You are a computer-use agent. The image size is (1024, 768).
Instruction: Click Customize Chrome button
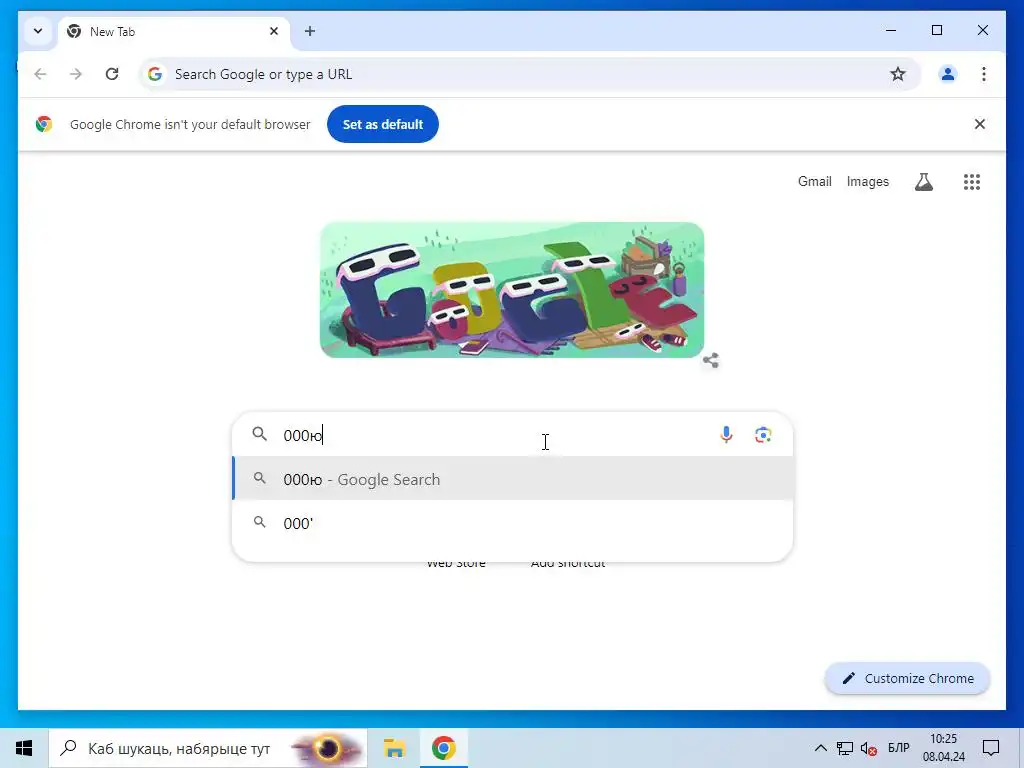point(908,679)
